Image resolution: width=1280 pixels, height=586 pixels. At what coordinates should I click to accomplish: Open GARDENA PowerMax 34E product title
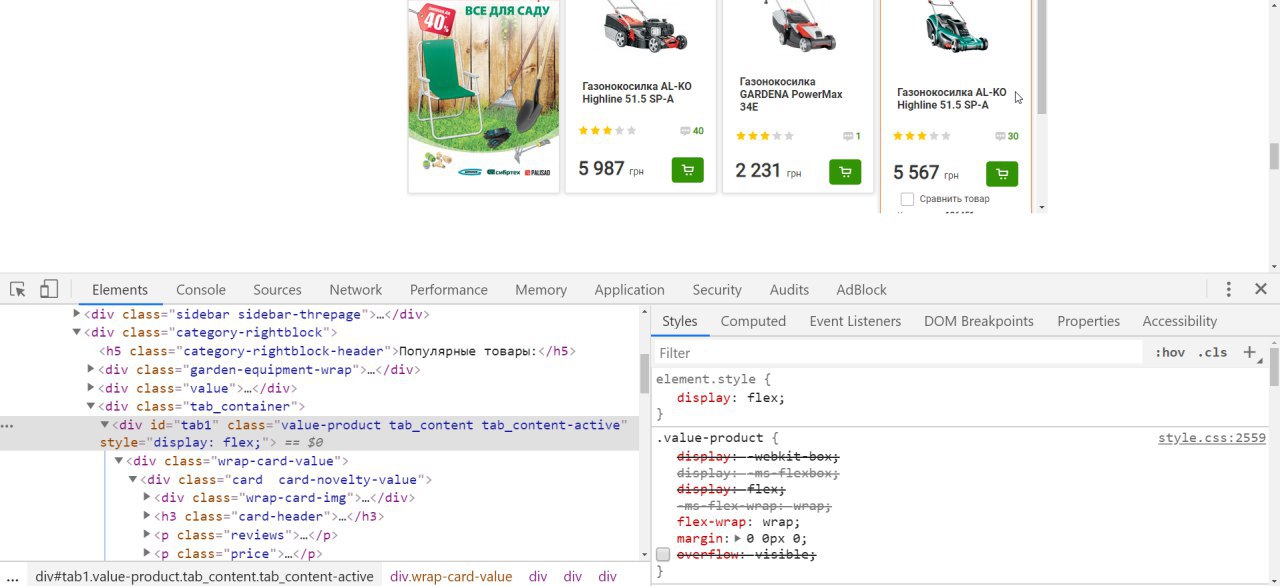click(x=791, y=94)
